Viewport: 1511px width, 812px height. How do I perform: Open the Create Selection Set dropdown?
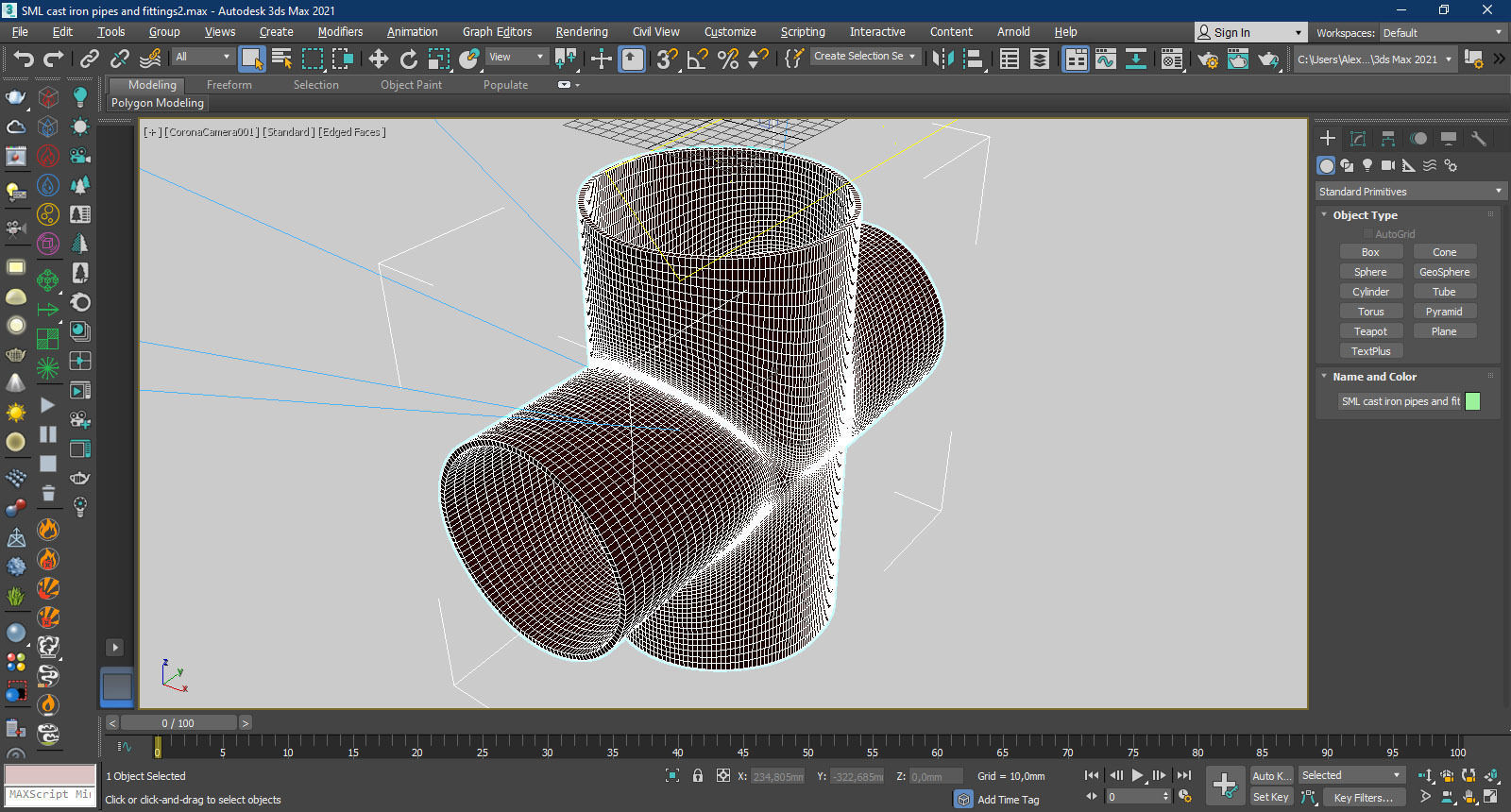click(x=865, y=57)
